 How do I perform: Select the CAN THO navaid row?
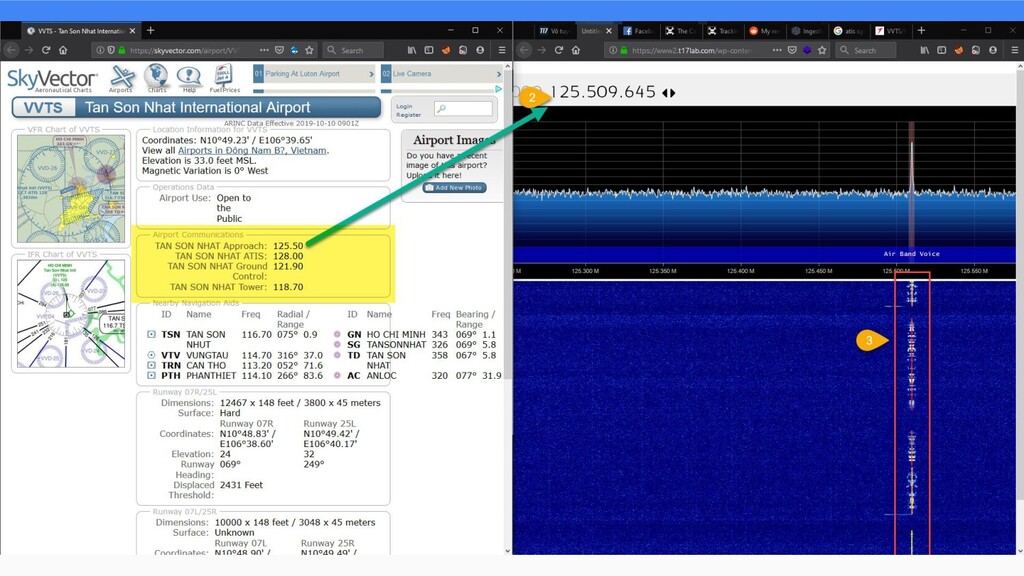tap(236, 366)
